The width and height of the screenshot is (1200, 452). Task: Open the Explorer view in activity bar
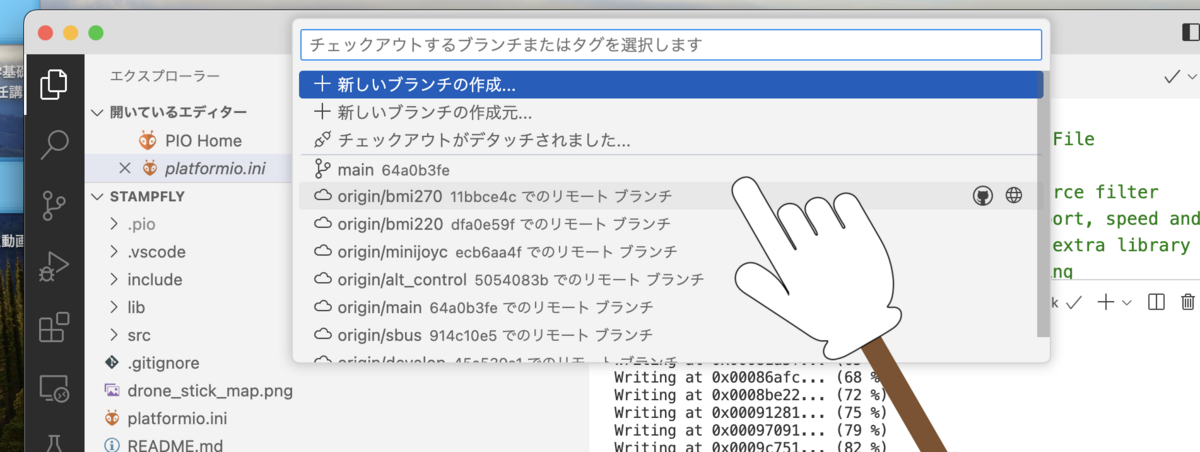(x=53, y=84)
